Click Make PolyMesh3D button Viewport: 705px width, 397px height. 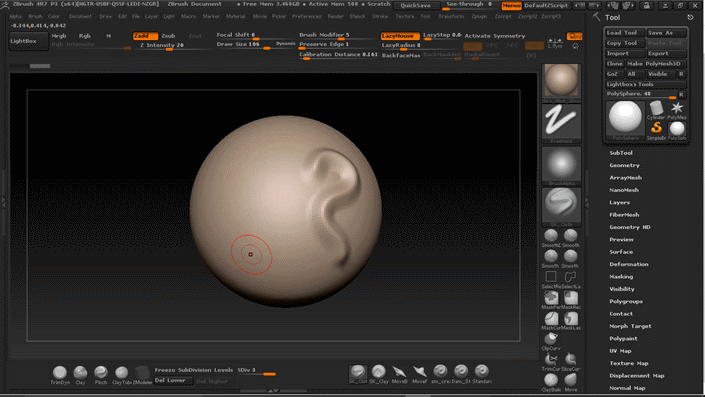(x=656, y=64)
